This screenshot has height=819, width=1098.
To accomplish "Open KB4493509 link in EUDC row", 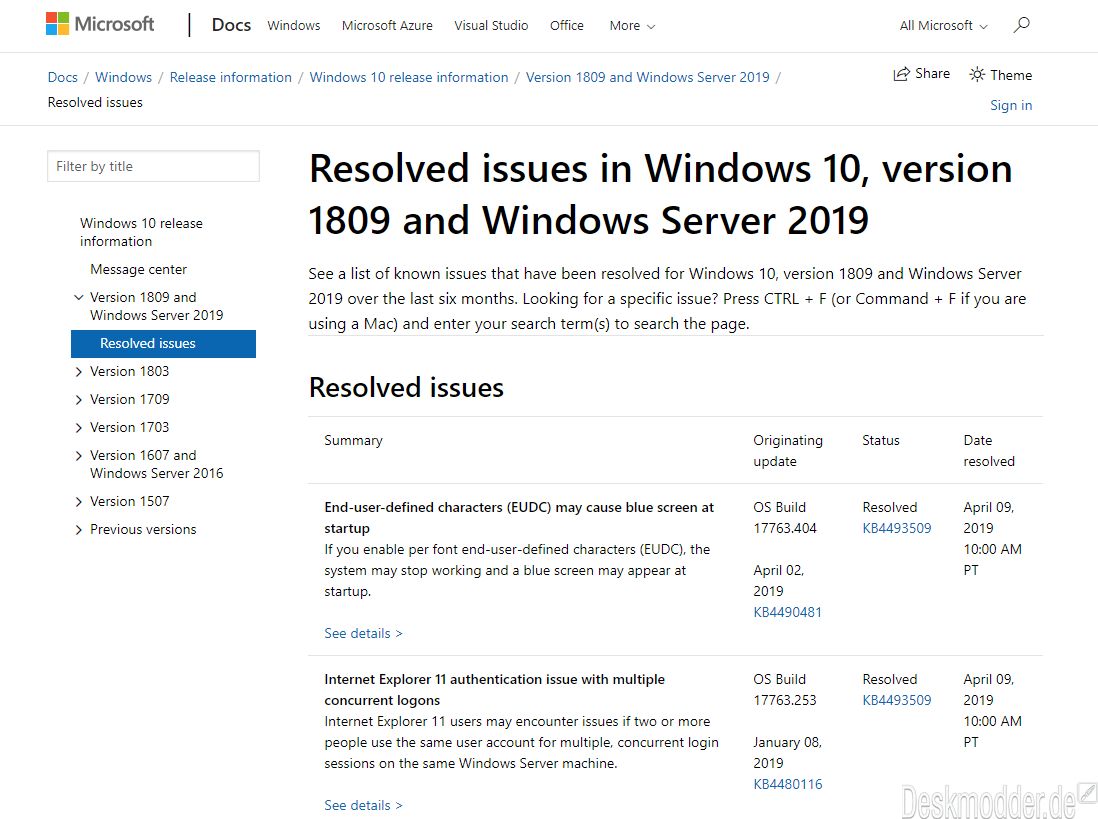I will pyautogui.click(x=897, y=528).
